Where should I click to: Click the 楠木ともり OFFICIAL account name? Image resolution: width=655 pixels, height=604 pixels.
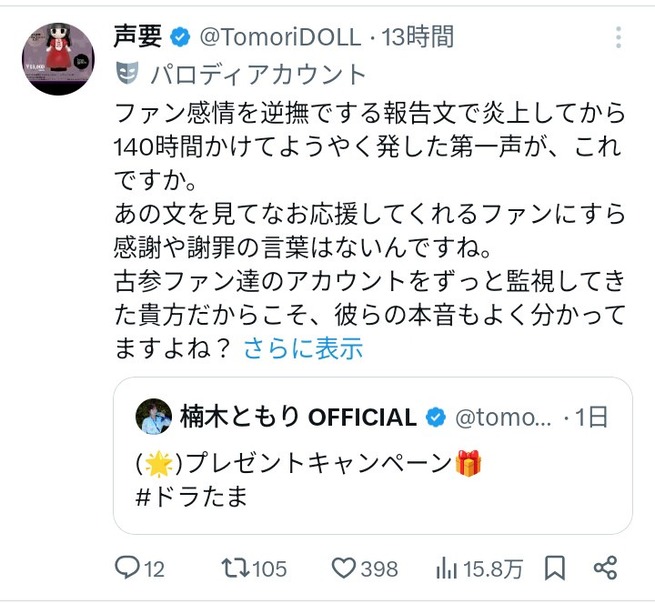pos(298,417)
